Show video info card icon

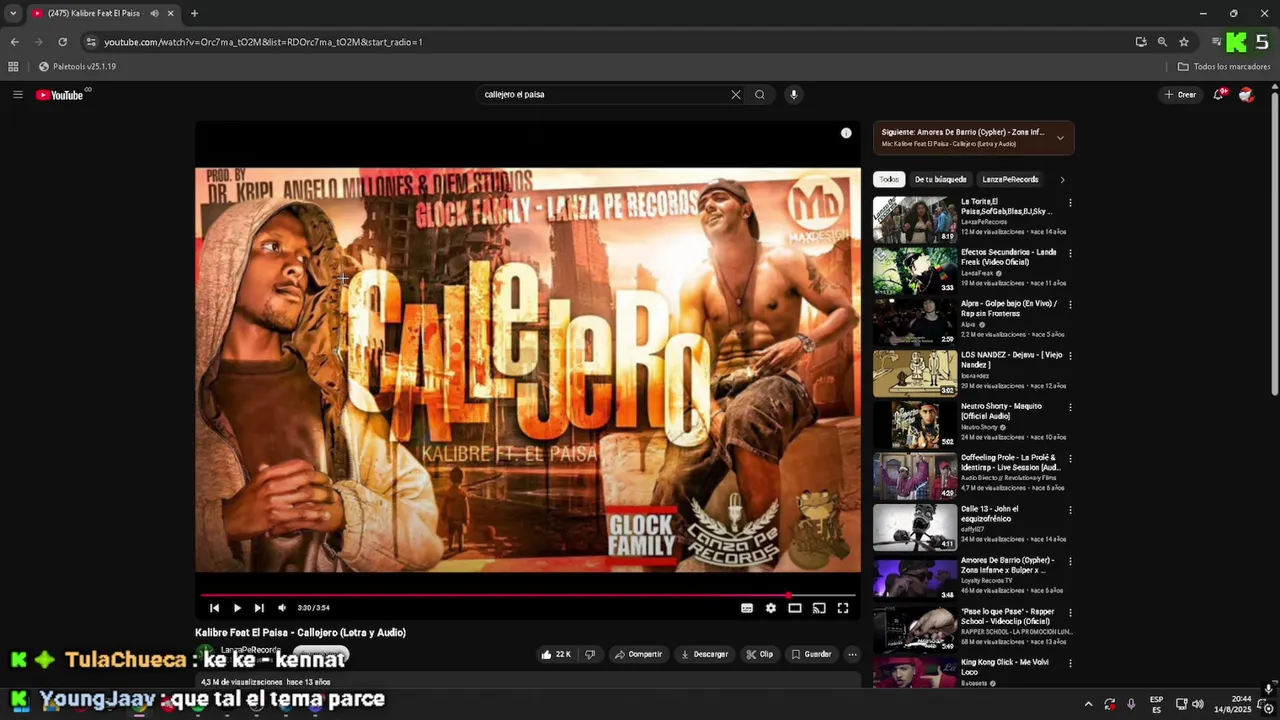tap(846, 133)
